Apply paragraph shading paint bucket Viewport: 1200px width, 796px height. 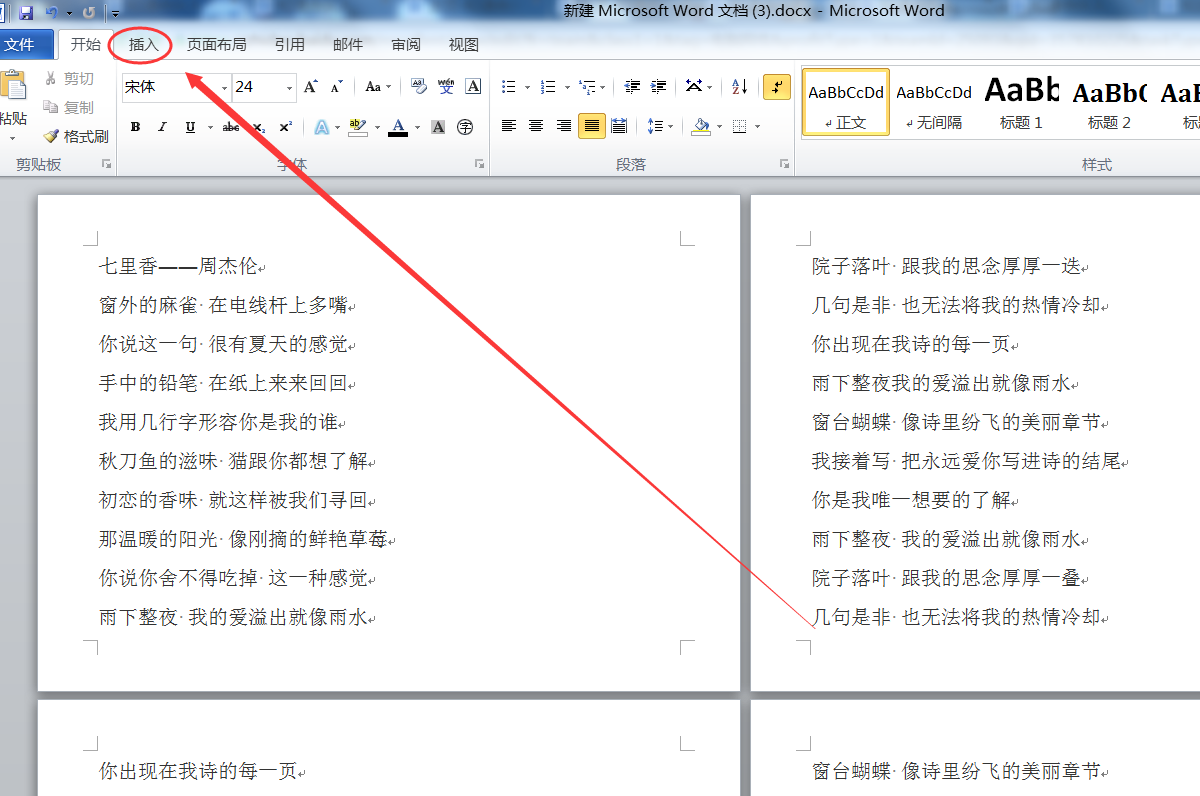click(701, 126)
